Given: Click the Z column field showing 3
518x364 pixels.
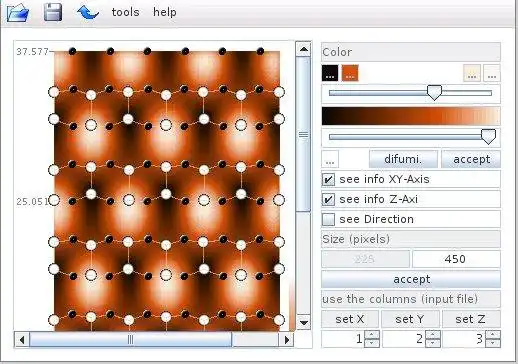Looking at the screenshot, I should [x=465, y=339].
